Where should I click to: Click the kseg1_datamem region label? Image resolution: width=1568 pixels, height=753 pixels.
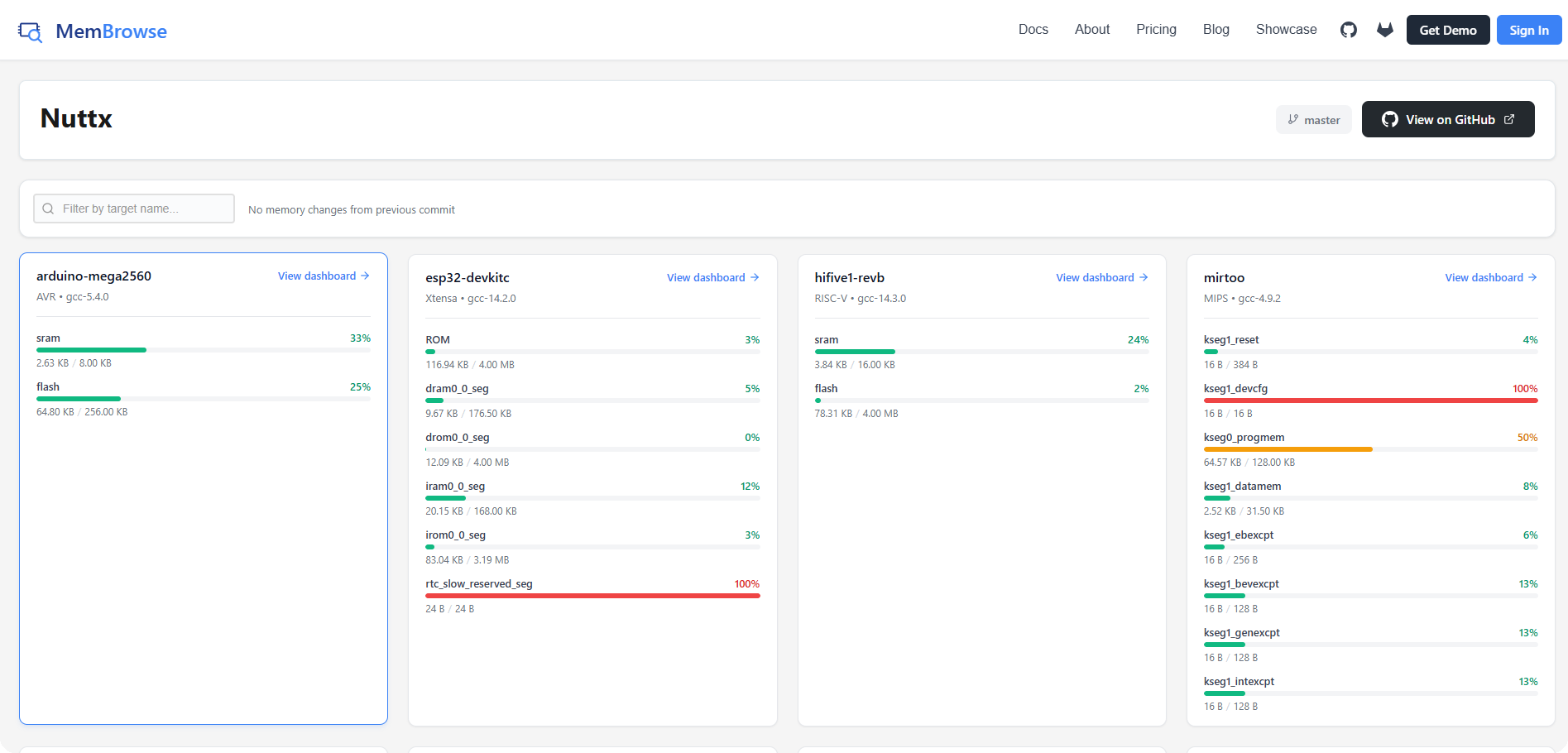click(1242, 486)
